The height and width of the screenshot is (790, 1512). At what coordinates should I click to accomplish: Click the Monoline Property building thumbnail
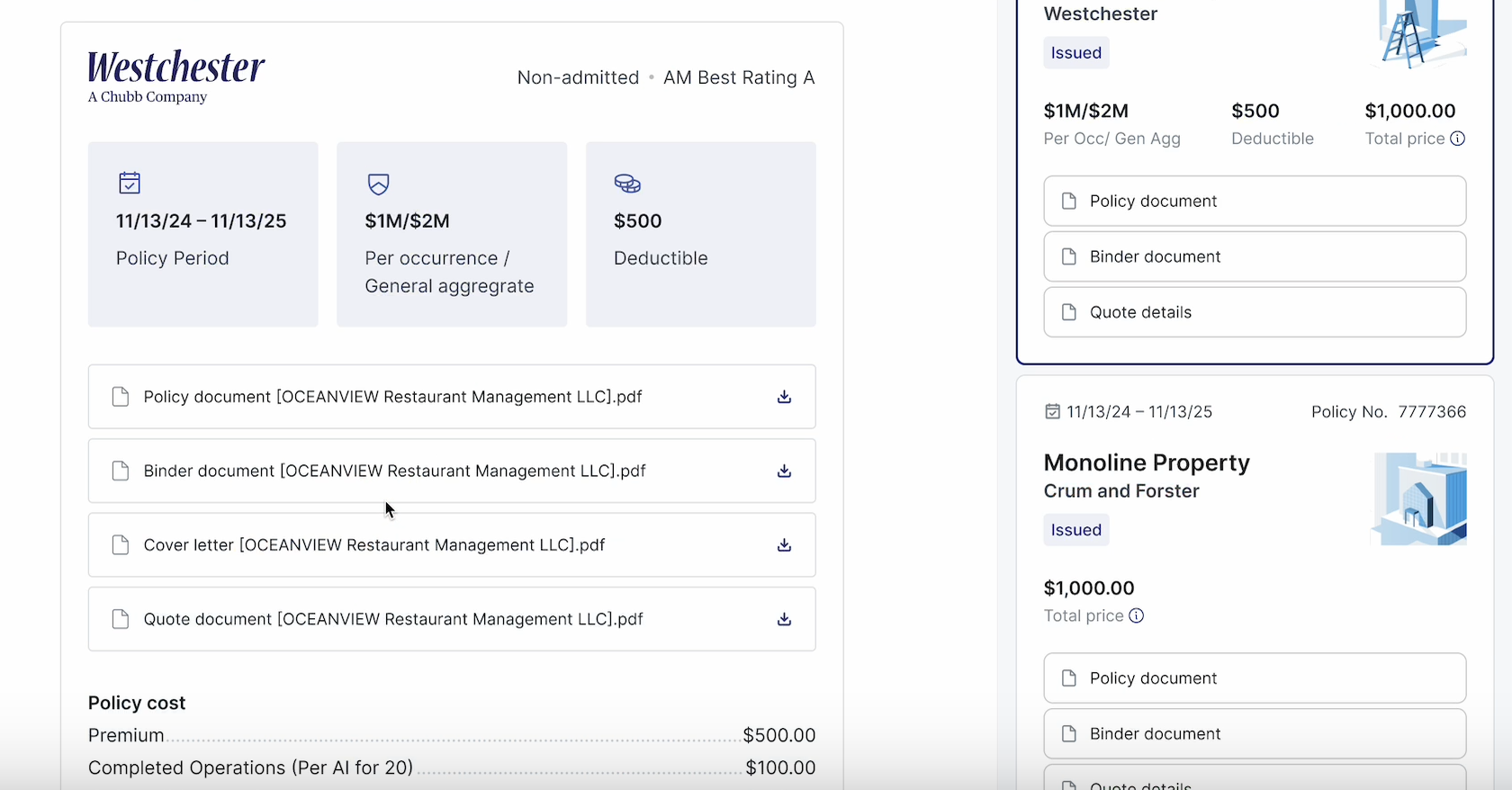1419,499
